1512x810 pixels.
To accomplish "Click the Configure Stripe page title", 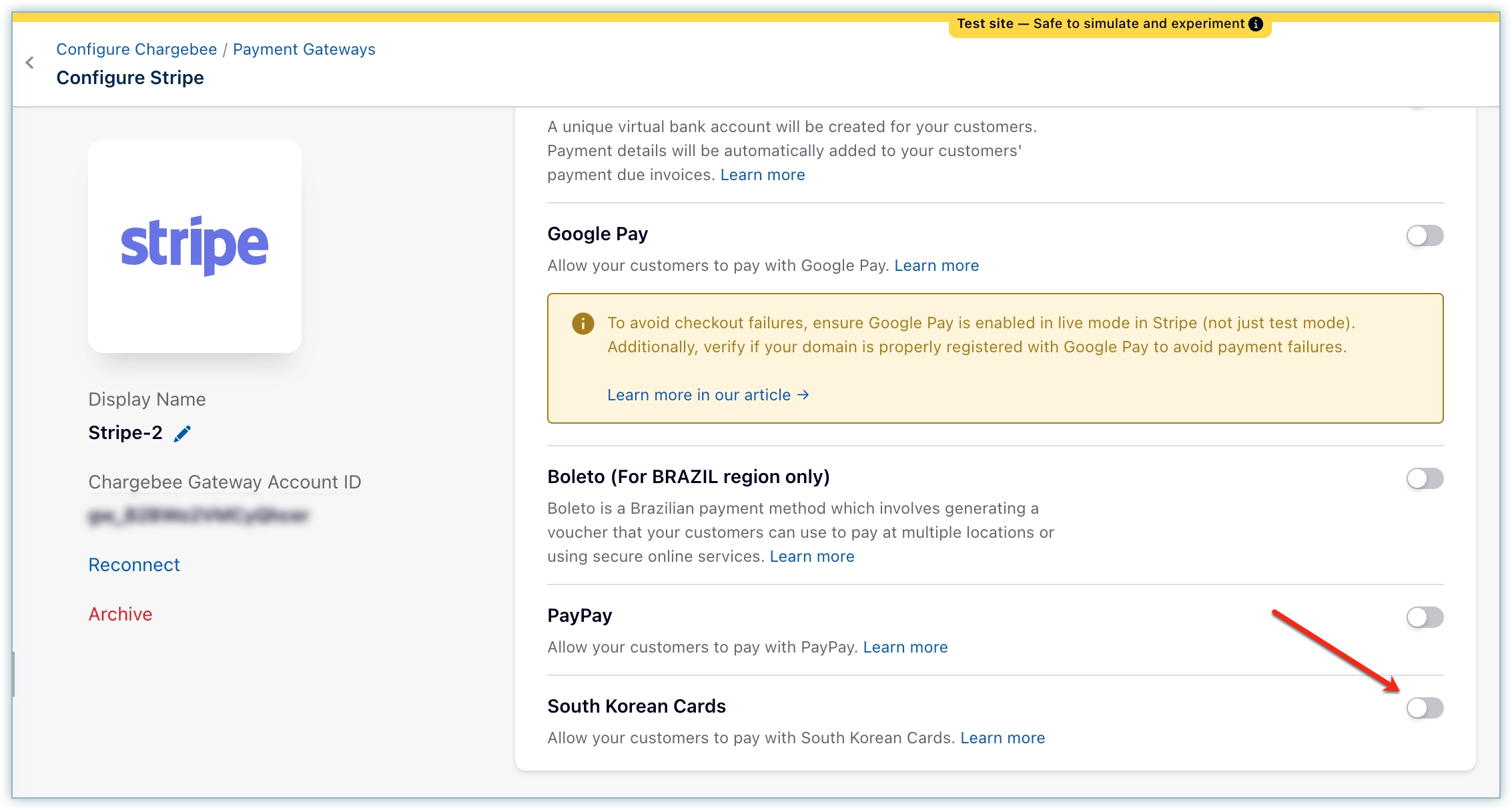I will (x=130, y=78).
